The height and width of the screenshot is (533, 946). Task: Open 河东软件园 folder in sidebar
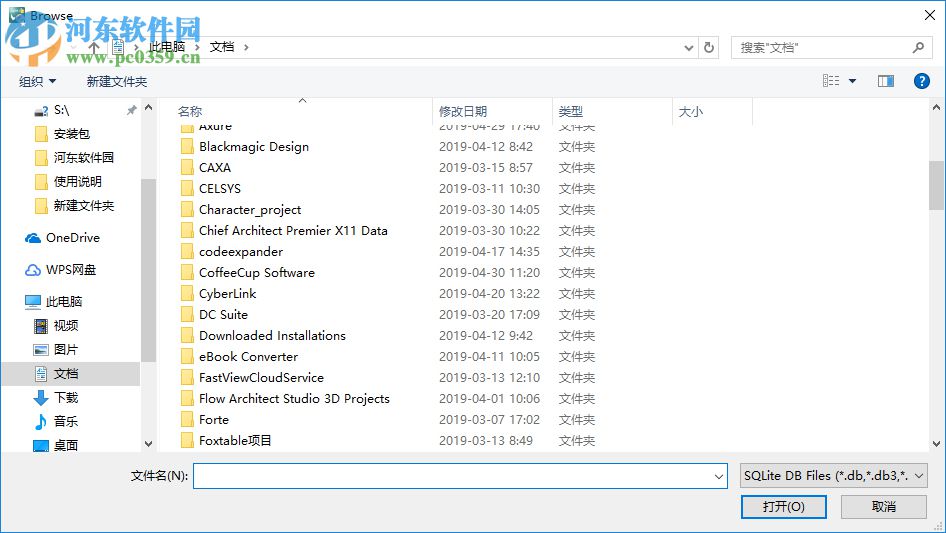(x=84, y=158)
